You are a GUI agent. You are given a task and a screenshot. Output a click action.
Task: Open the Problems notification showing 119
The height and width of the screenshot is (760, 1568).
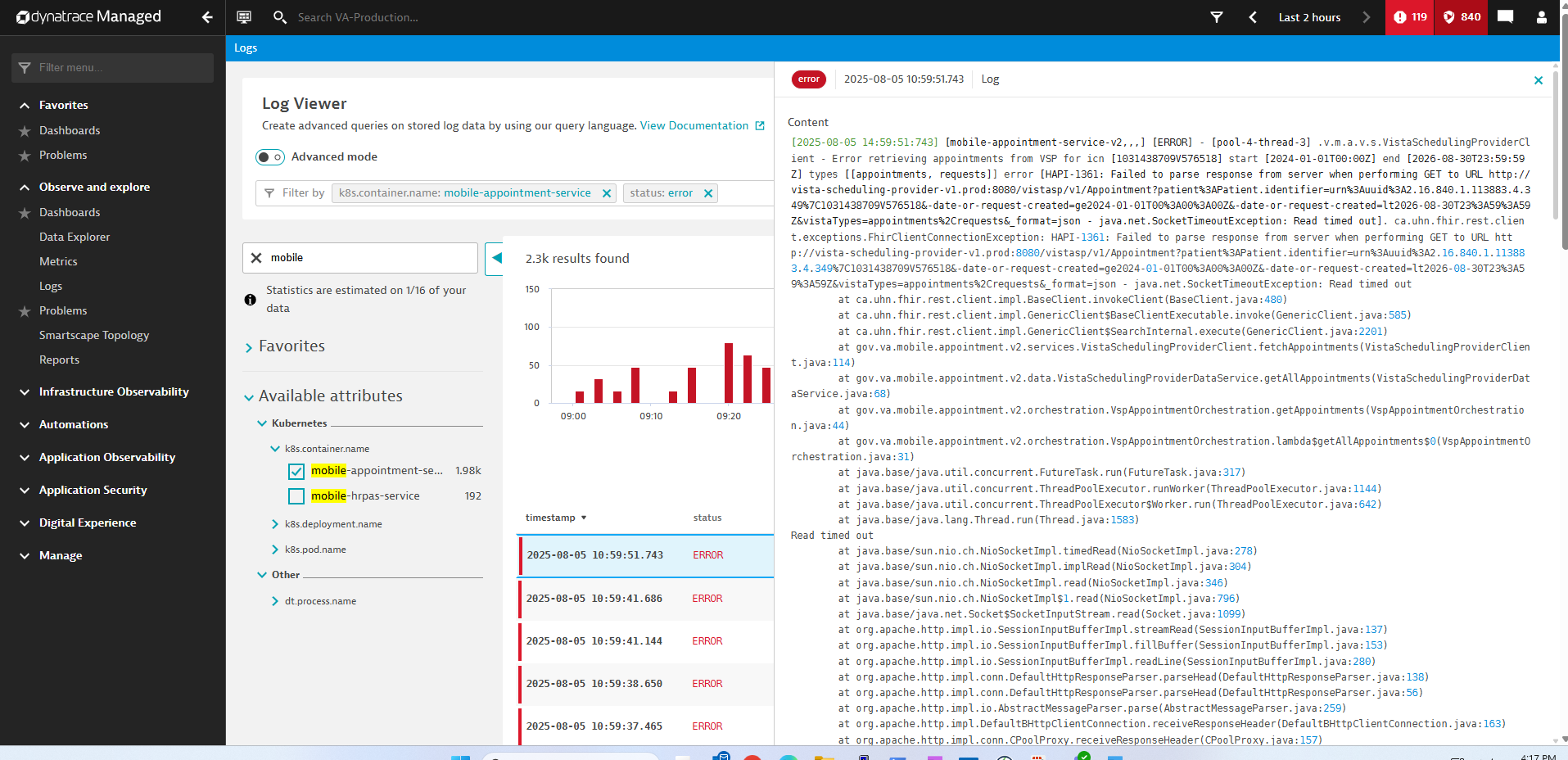coord(1408,16)
